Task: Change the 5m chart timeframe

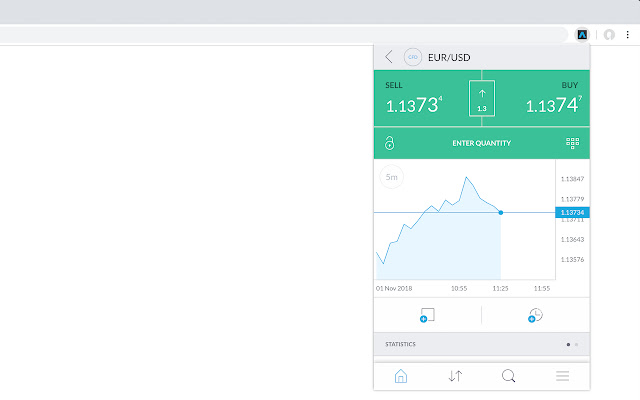Action: 391,177
